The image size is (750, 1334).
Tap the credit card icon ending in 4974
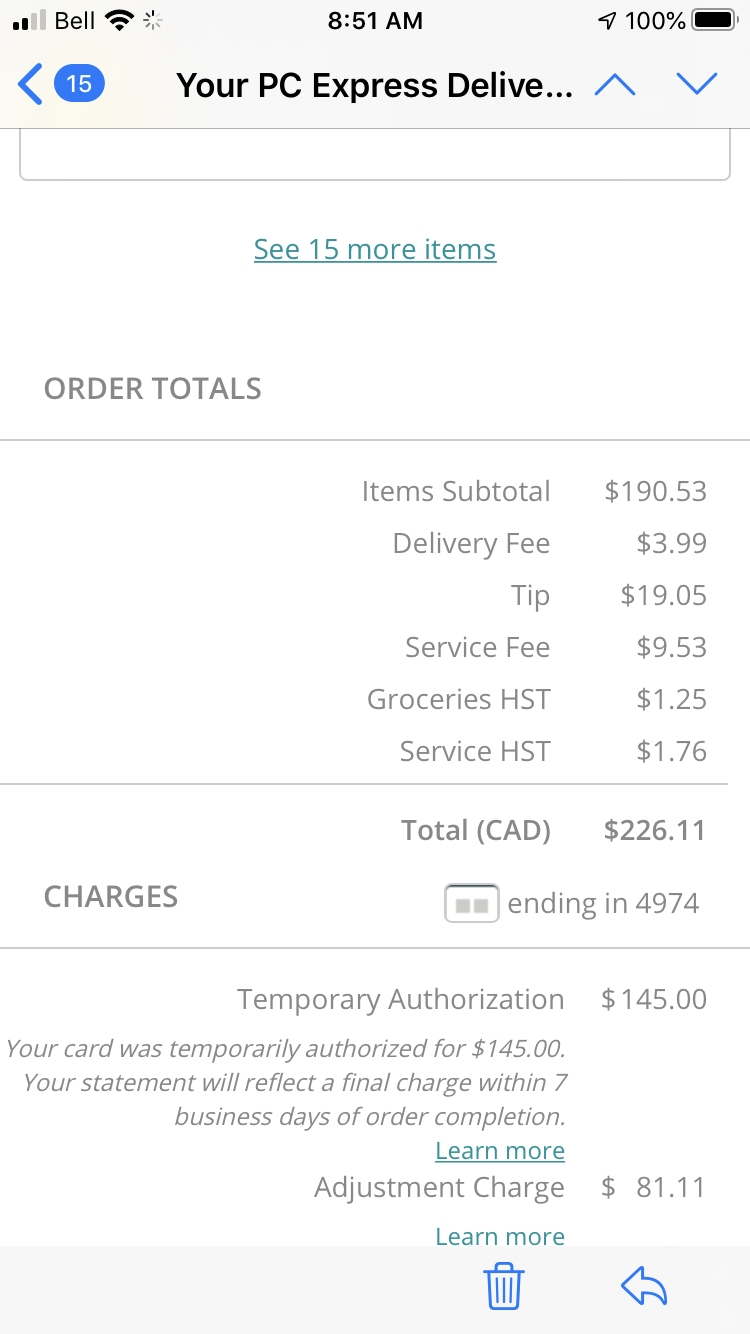click(471, 902)
